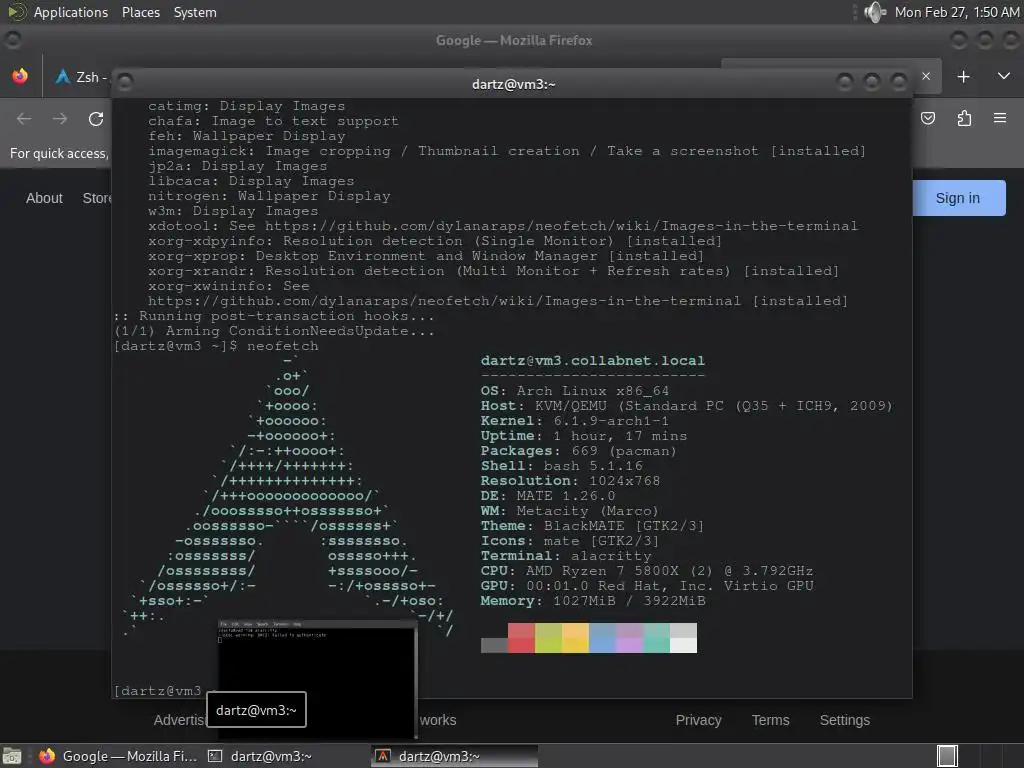This screenshot has width=1024, height=768.
Task: Reload the page in Firefox
Action: click(96, 118)
